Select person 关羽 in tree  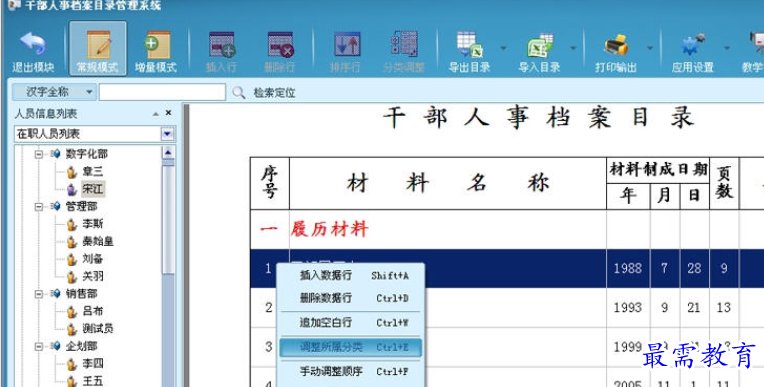pyautogui.click(x=93, y=276)
